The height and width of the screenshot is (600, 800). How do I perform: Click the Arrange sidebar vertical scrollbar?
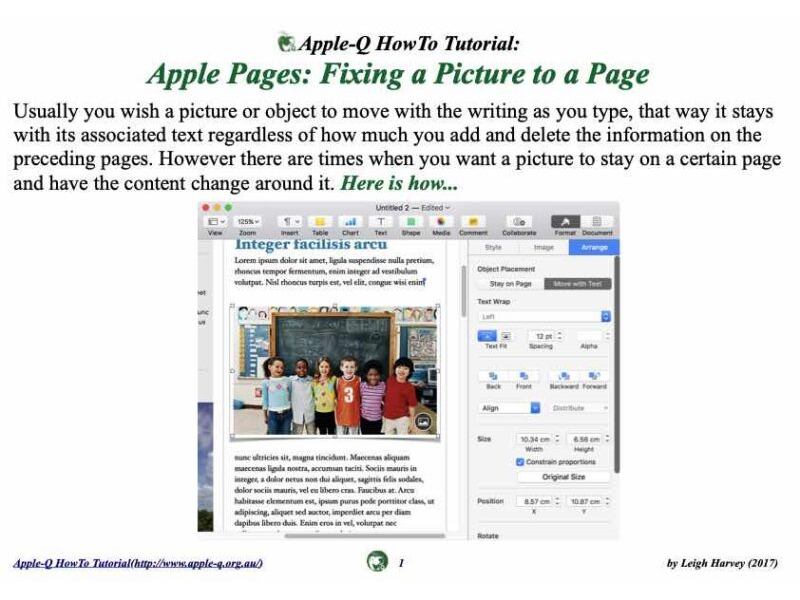[616, 365]
